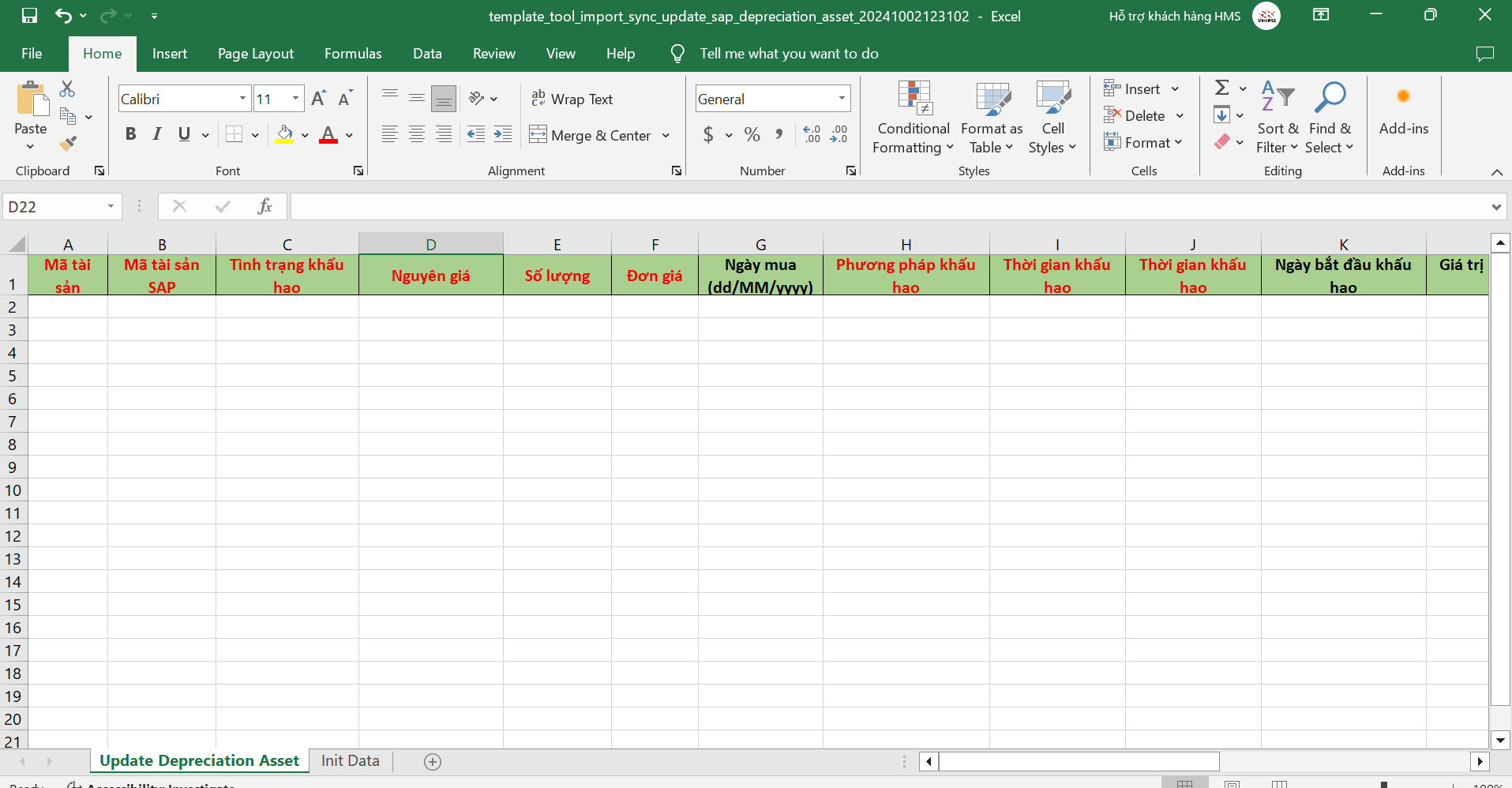Open the font name Calibri dropdown
Screen dimensions: 1512x788
242,99
